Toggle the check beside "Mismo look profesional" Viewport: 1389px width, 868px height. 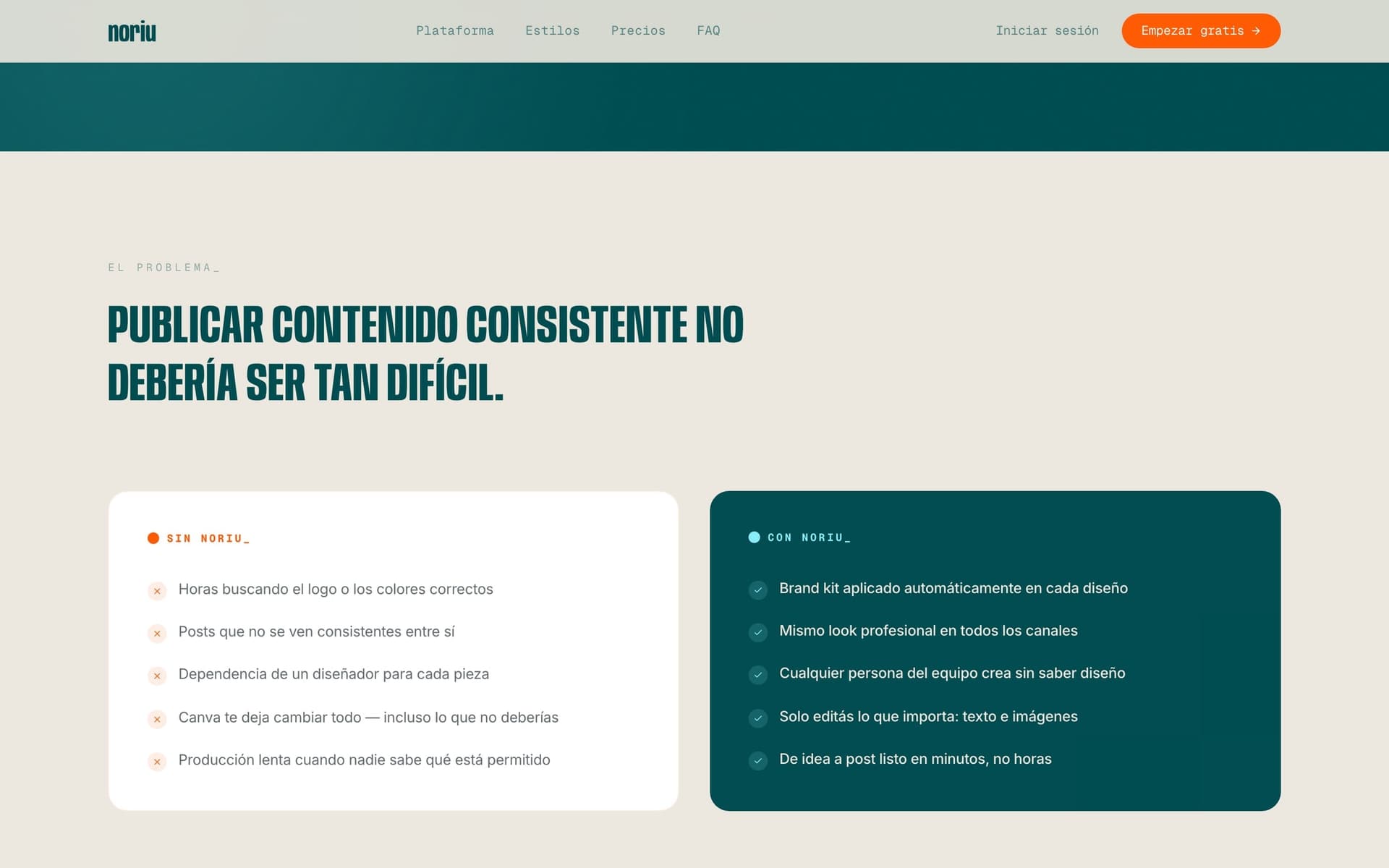[757, 633]
